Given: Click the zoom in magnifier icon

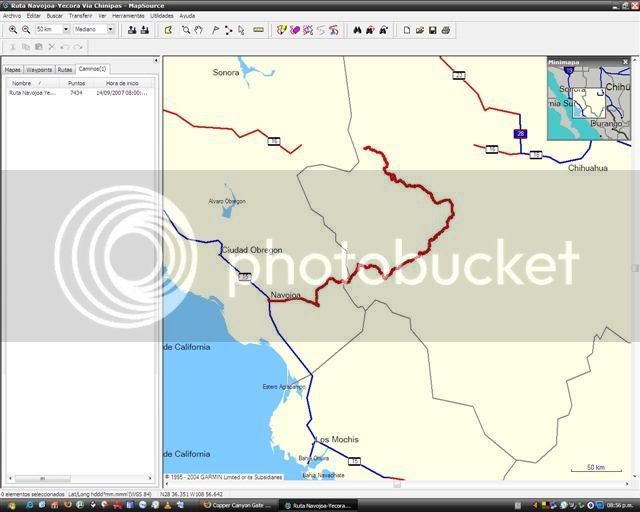Looking at the screenshot, I should click(12, 30).
